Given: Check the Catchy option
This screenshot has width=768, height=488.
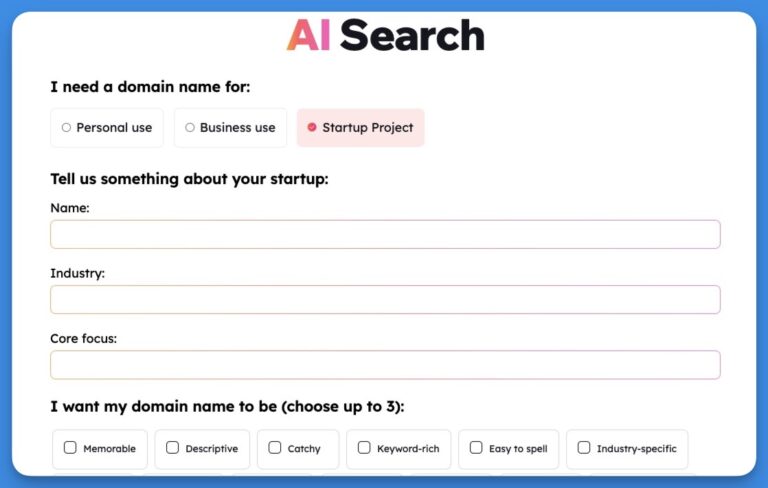Looking at the screenshot, I should (x=275, y=448).
